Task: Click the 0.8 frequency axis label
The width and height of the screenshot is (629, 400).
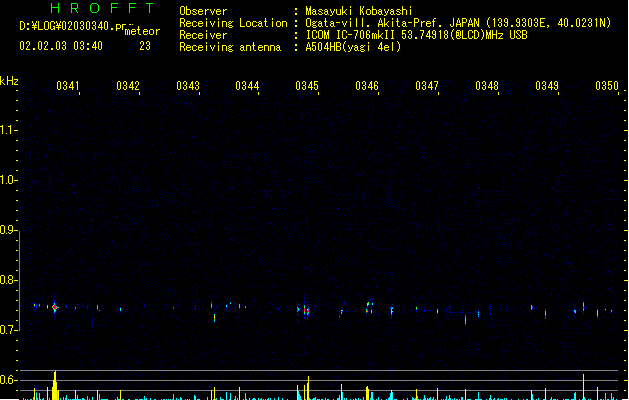Action: pos(8,280)
